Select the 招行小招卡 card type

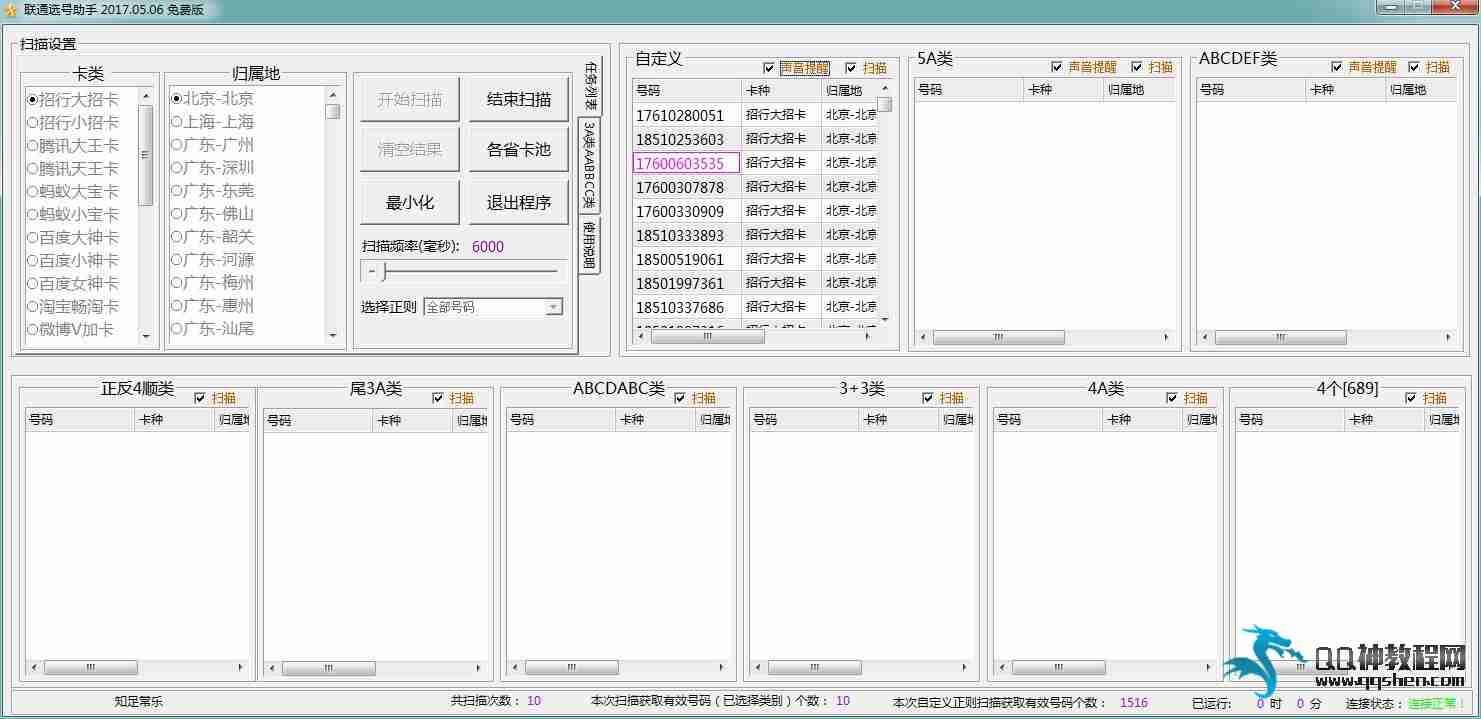(73, 122)
